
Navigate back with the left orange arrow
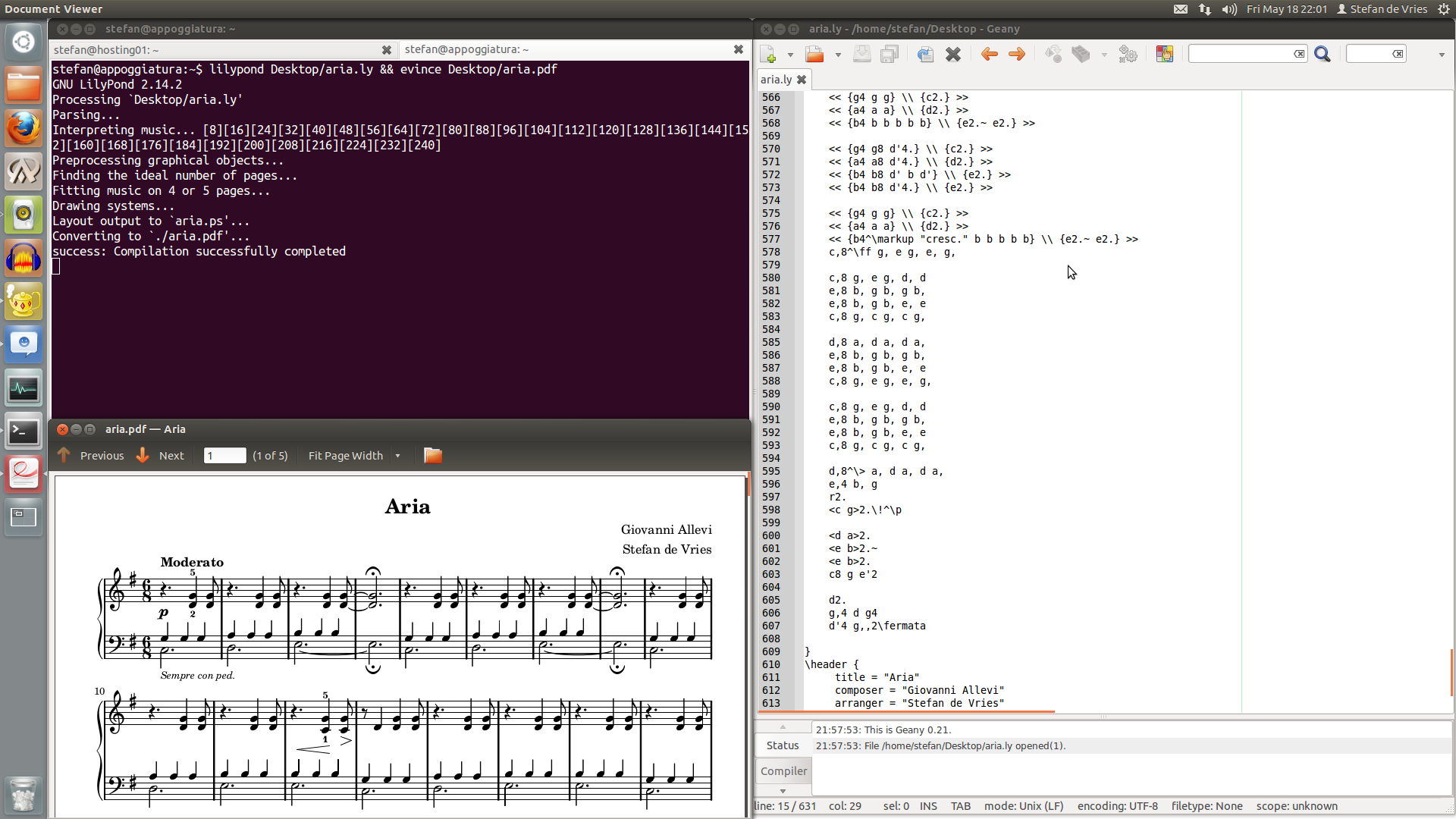pos(989,54)
